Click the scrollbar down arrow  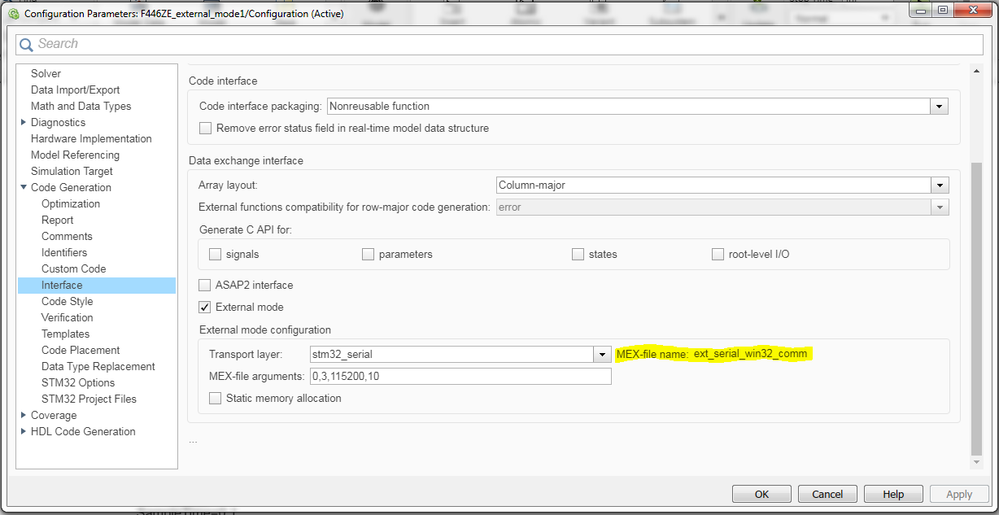click(976, 461)
